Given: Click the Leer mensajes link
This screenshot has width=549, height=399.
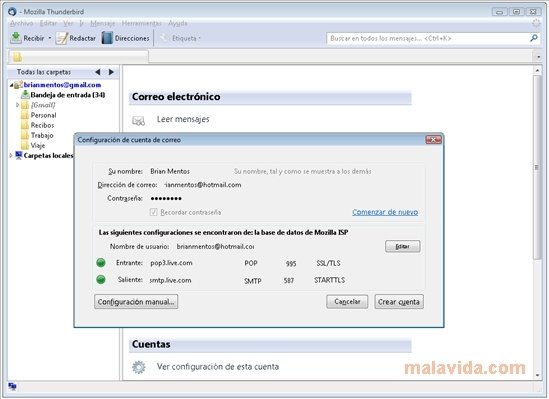Looking at the screenshot, I should click(x=183, y=119).
